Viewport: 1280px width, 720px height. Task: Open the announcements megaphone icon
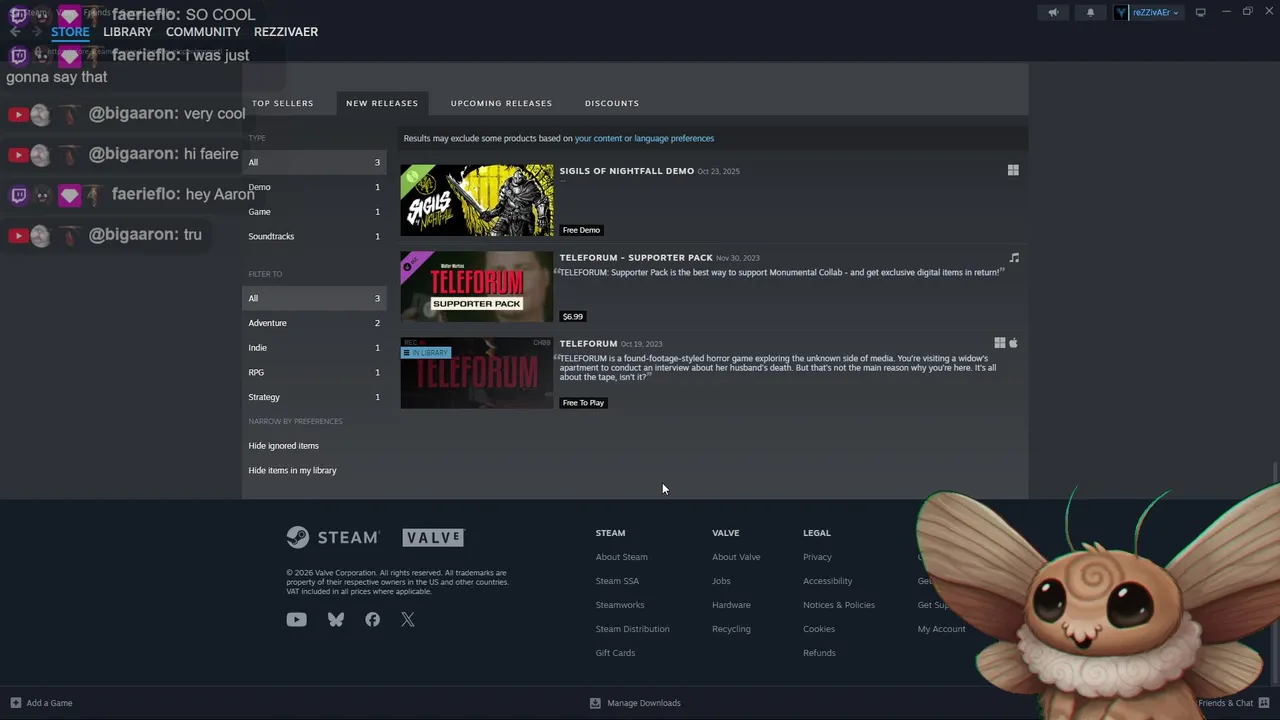coord(1053,12)
